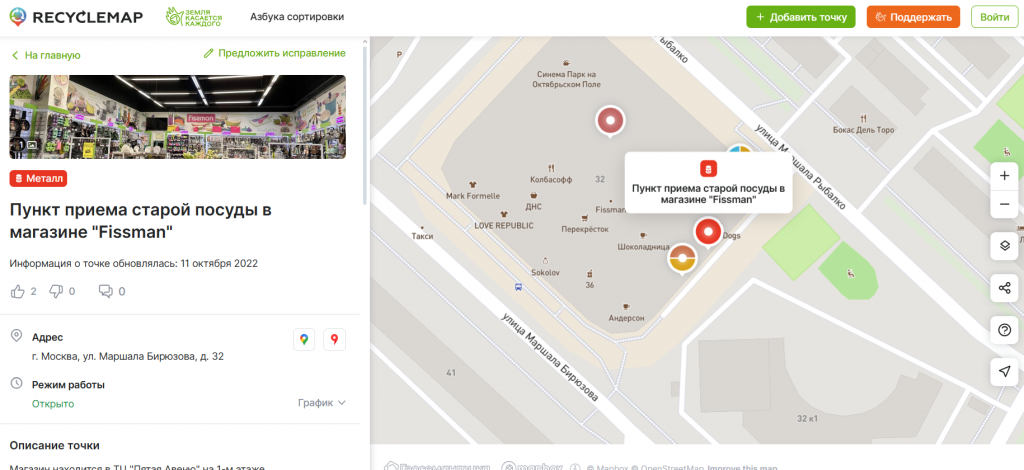Select the orange map marker near Шоколадница

click(x=682, y=258)
